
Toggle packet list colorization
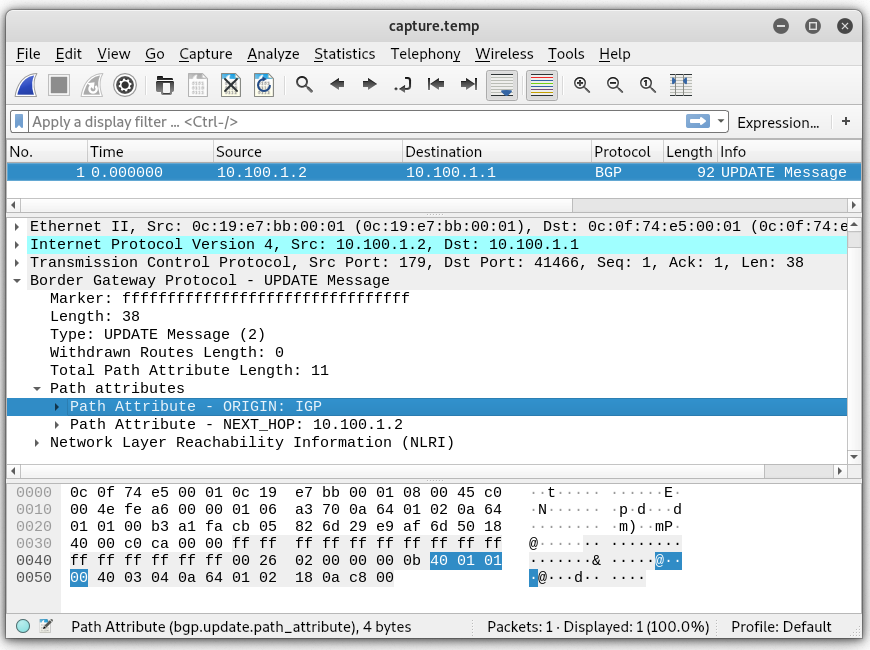click(541, 85)
